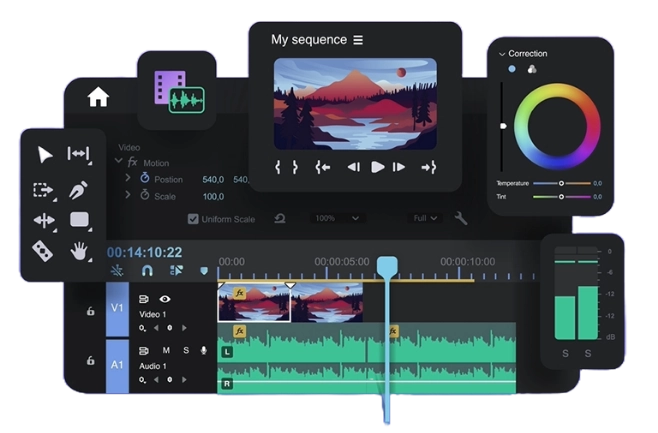Click the Temperature slider handle
The width and height of the screenshot is (658, 433).
pyautogui.click(x=561, y=183)
